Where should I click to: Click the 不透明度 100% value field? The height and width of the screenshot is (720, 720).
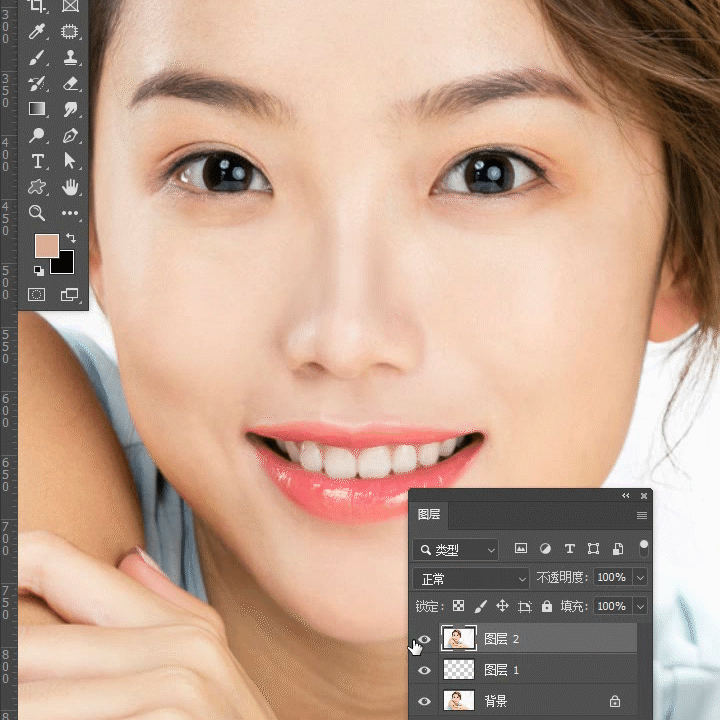613,578
